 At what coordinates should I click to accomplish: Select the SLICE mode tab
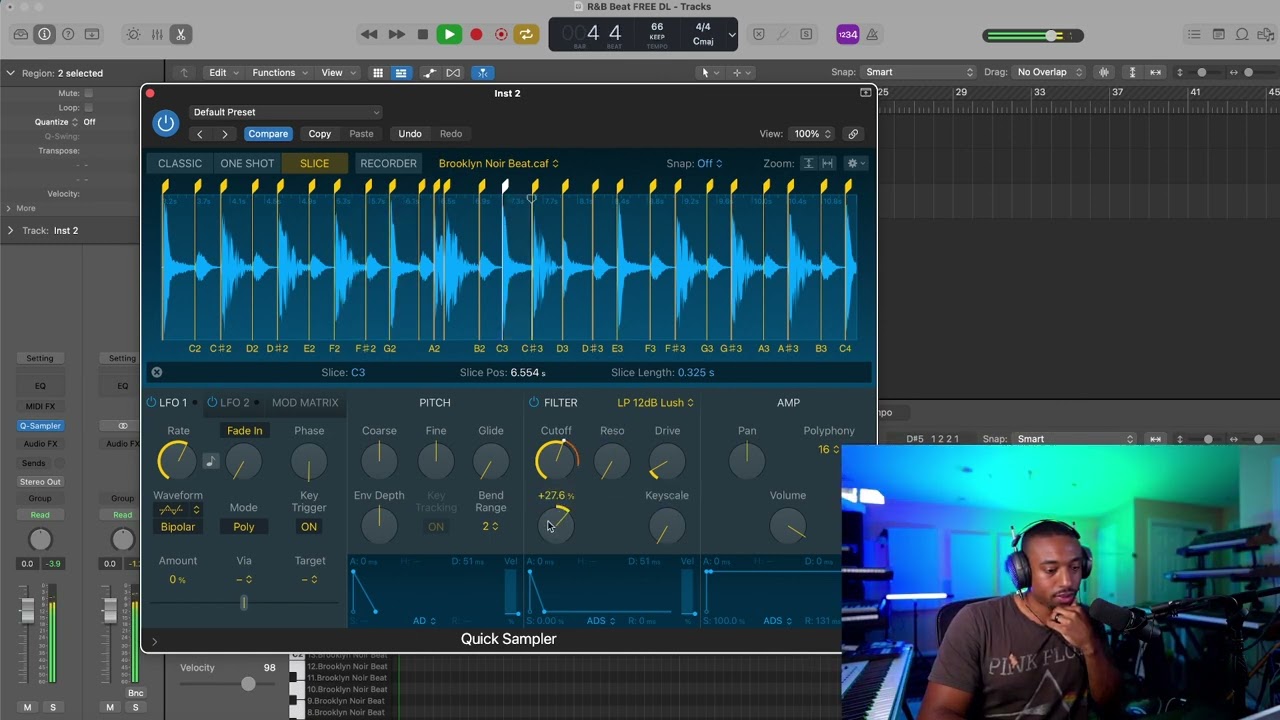pos(314,163)
